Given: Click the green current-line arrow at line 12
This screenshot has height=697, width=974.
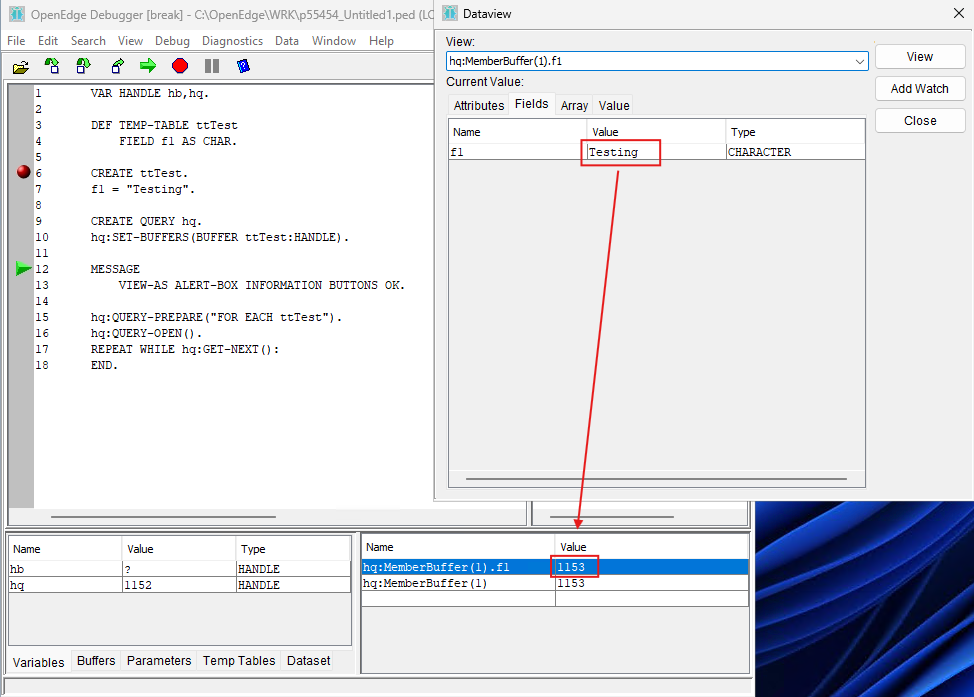Looking at the screenshot, I should point(24,268).
